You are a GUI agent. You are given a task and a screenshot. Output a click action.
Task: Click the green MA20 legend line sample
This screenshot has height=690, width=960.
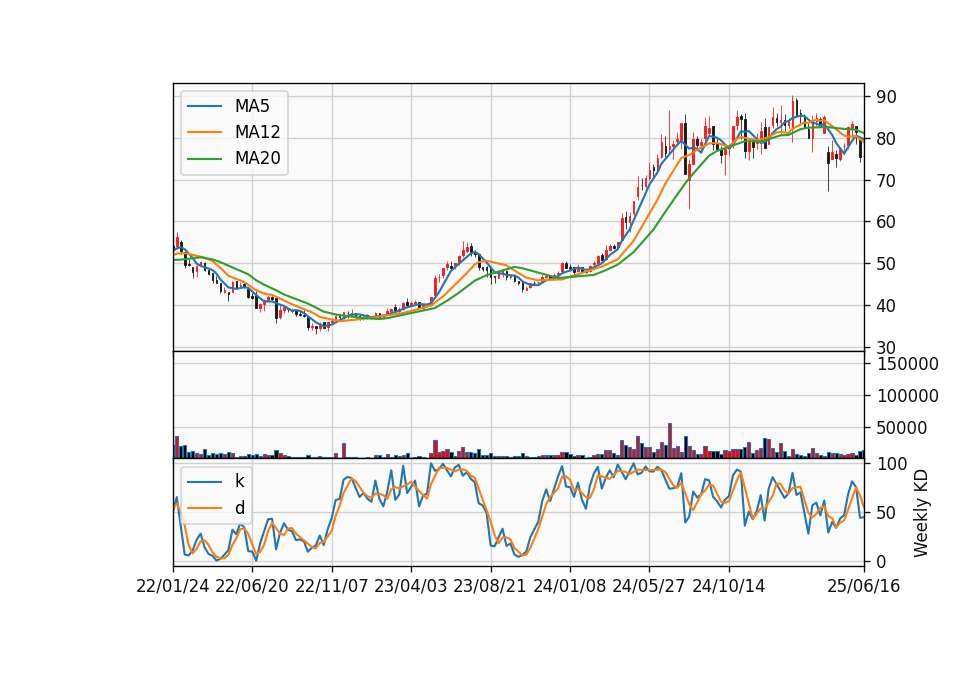pyautogui.click(x=204, y=159)
